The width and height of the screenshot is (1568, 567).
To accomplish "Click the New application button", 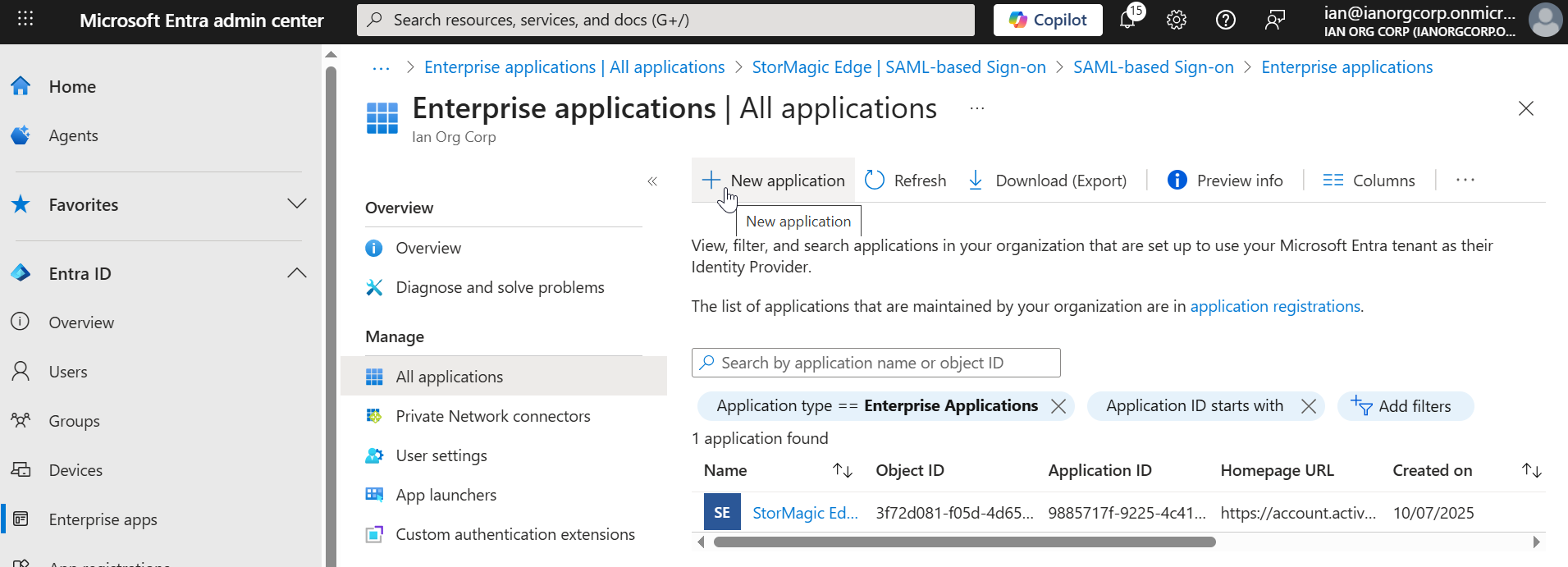I will click(x=773, y=180).
